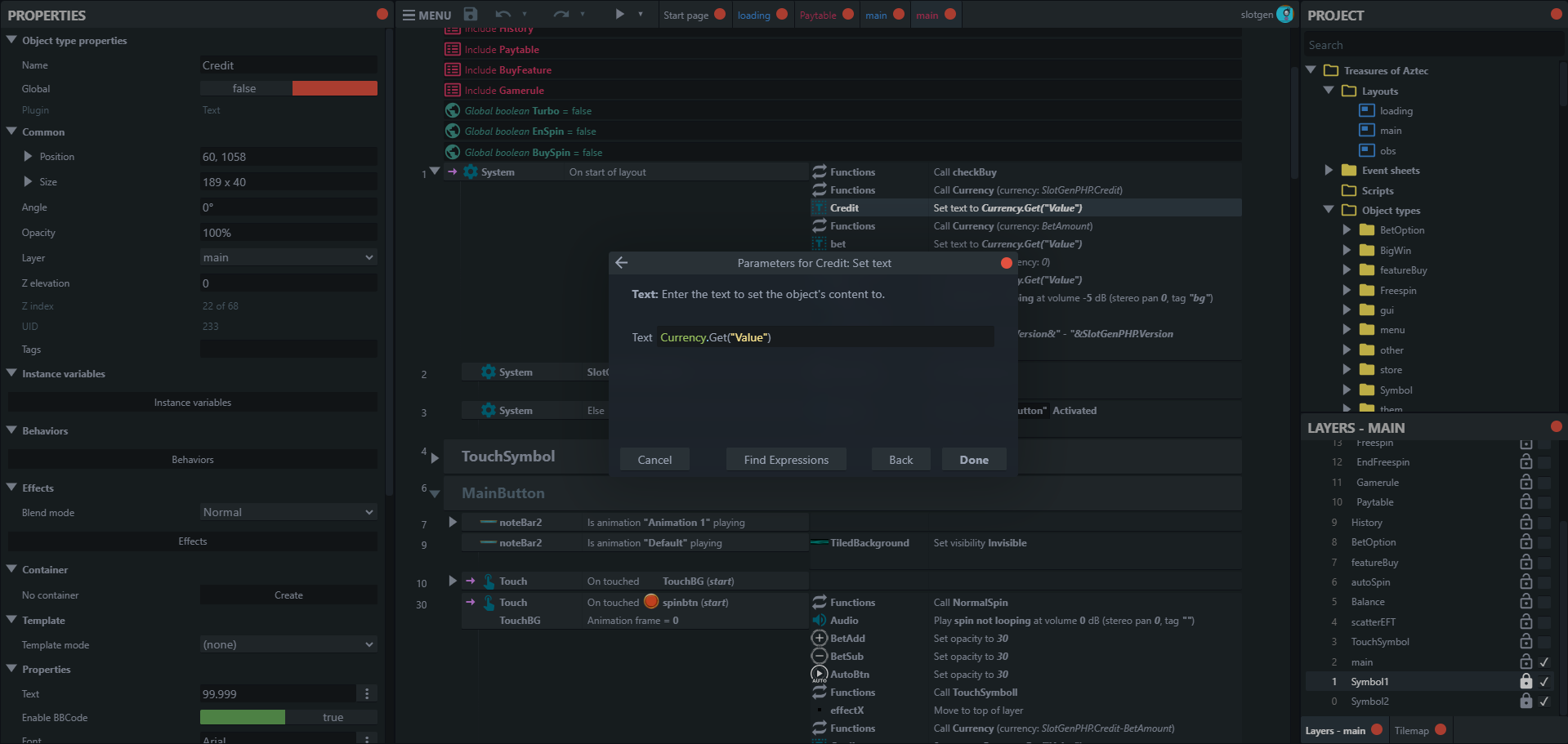Toggle the Global false switch

pos(288,88)
